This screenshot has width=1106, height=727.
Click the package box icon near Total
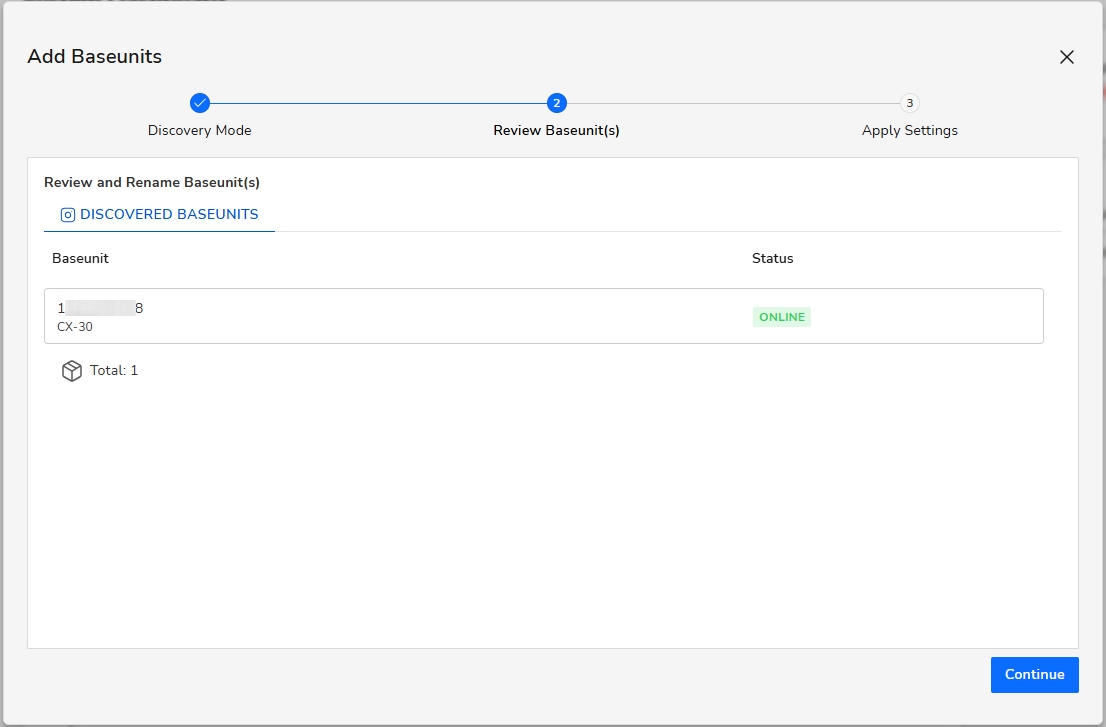(x=72, y=371)
